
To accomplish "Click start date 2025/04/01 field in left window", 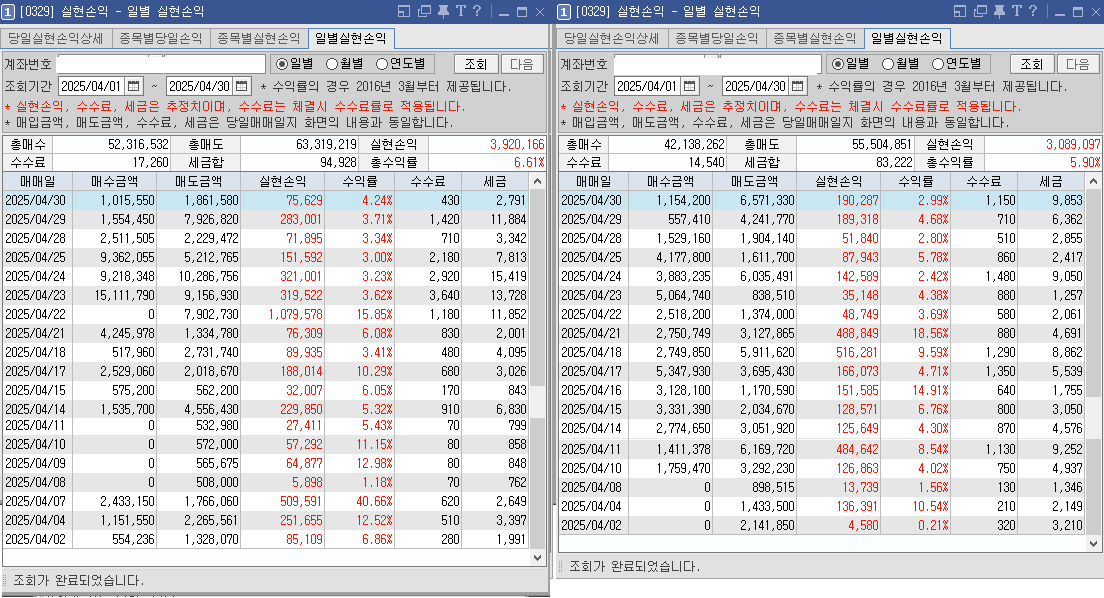I will click(x=92, y=86).
